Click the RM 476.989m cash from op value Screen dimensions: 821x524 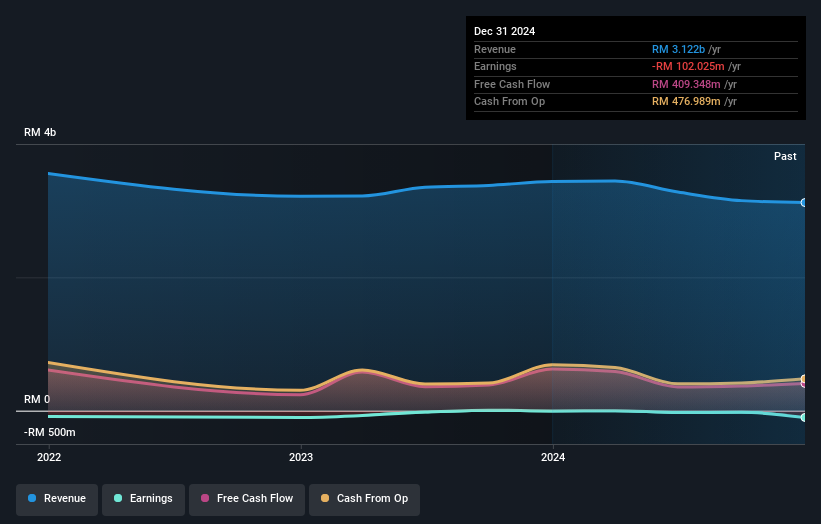pyautogui.click(x=686, y=102)
